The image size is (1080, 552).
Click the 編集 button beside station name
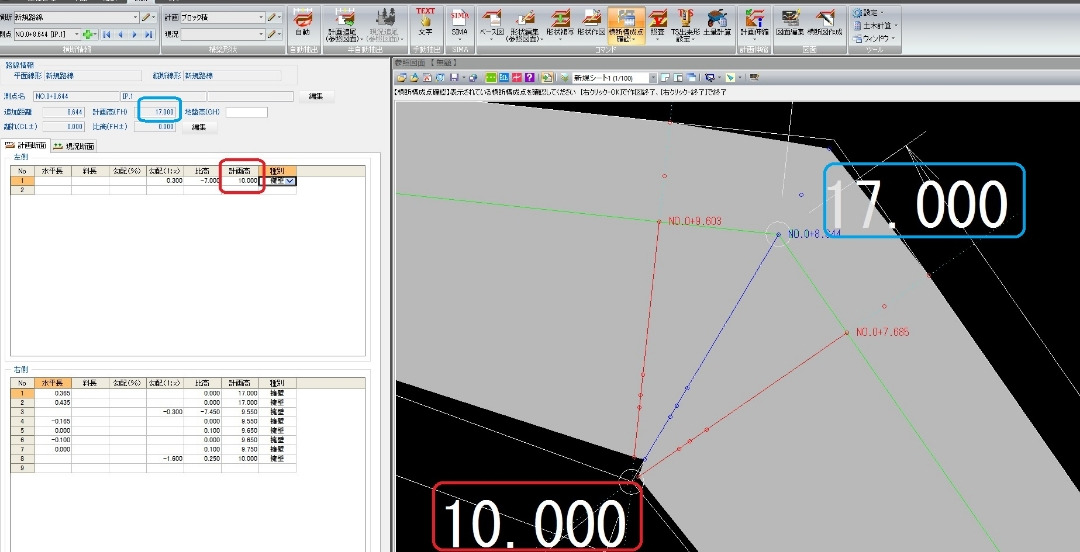[x=316, y=96]
